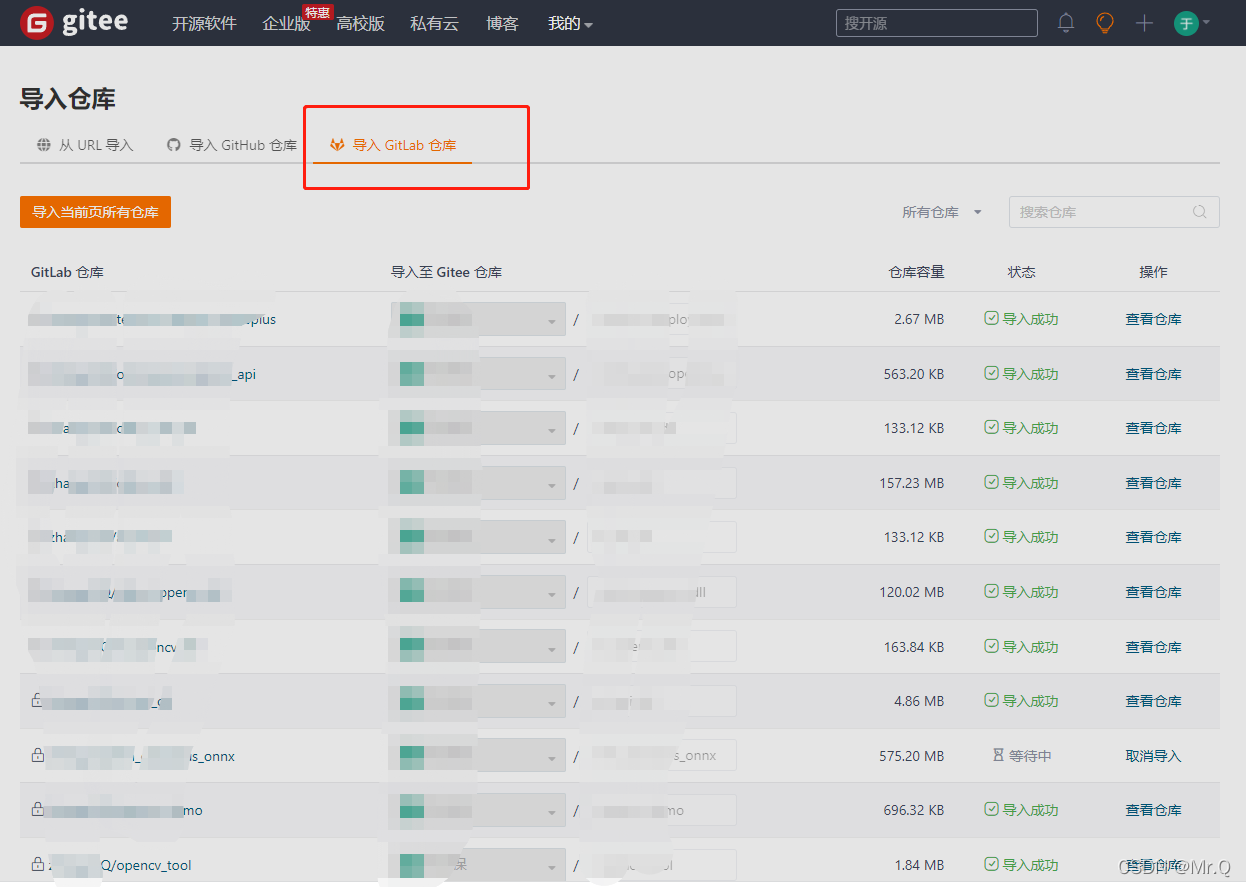Expand the 我的 dropdown menu

tap(570, 23)
